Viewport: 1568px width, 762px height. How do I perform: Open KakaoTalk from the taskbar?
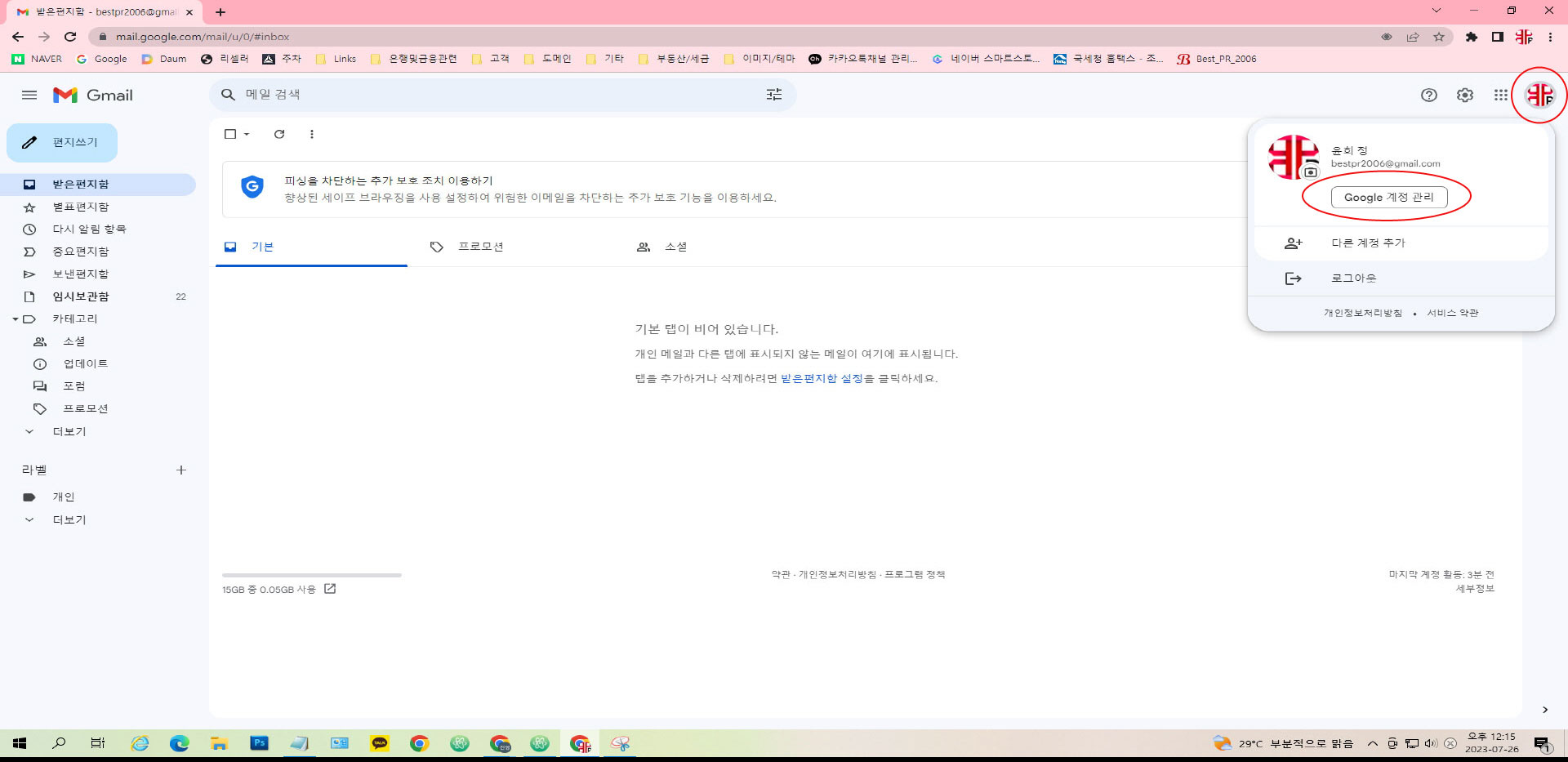pos(380,743)
